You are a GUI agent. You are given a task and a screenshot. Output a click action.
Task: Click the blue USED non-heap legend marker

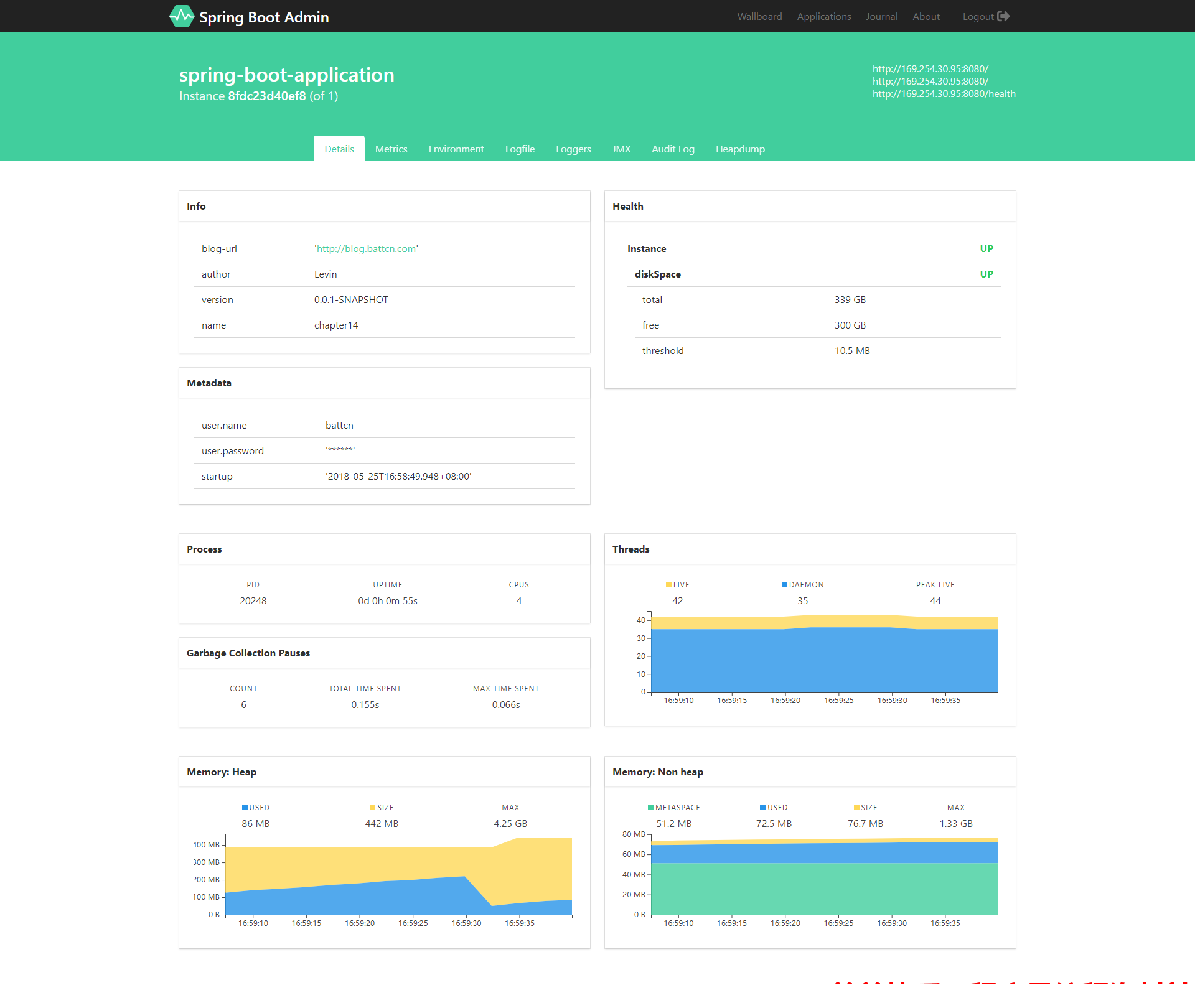pyautogui.click(x=763, y=808)
